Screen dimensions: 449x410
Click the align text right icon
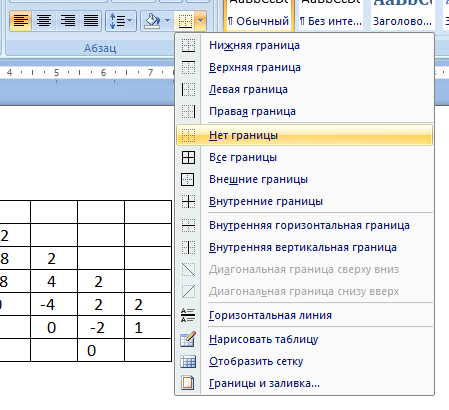click(67, 21)
